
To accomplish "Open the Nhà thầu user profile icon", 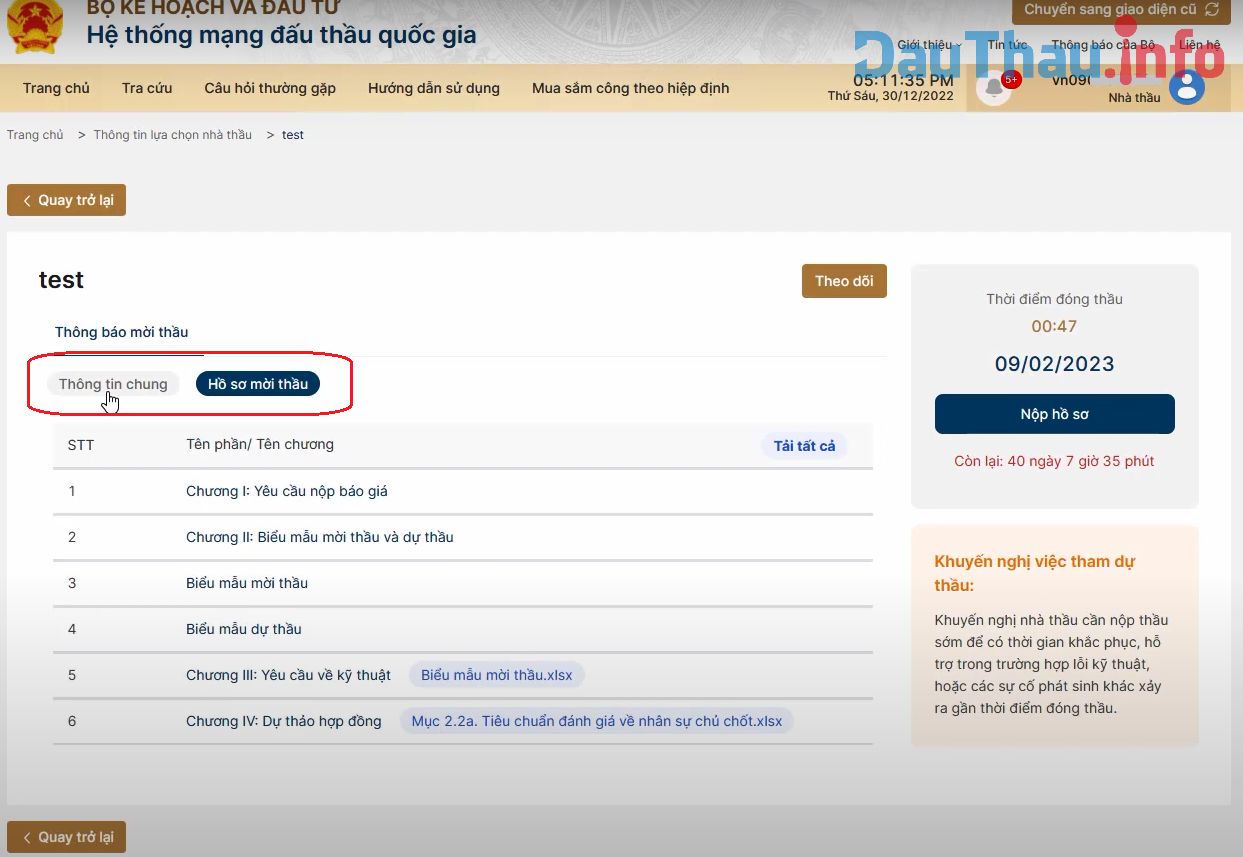I will [1186, 88].
